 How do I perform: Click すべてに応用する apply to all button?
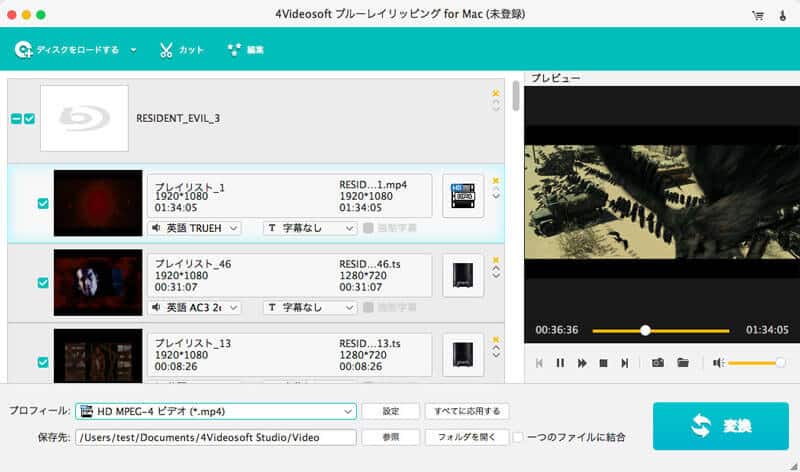coord(467,411)
